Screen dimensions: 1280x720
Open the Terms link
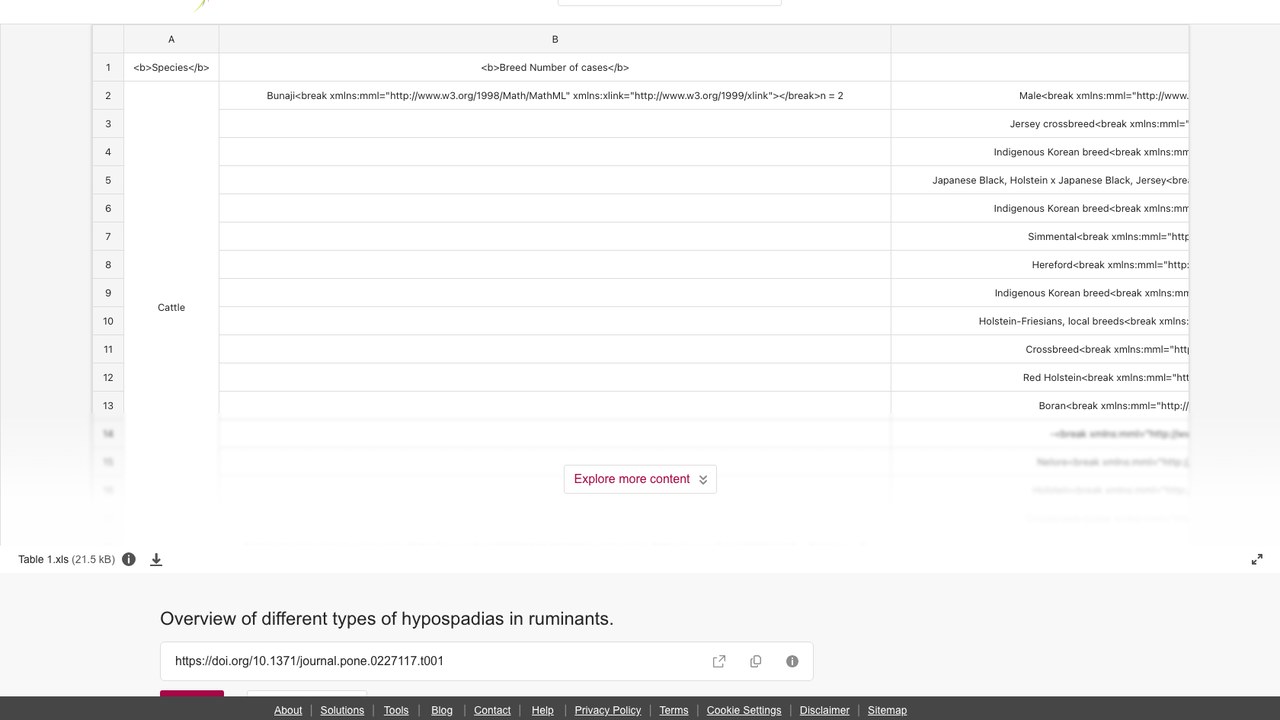(674, 710)
